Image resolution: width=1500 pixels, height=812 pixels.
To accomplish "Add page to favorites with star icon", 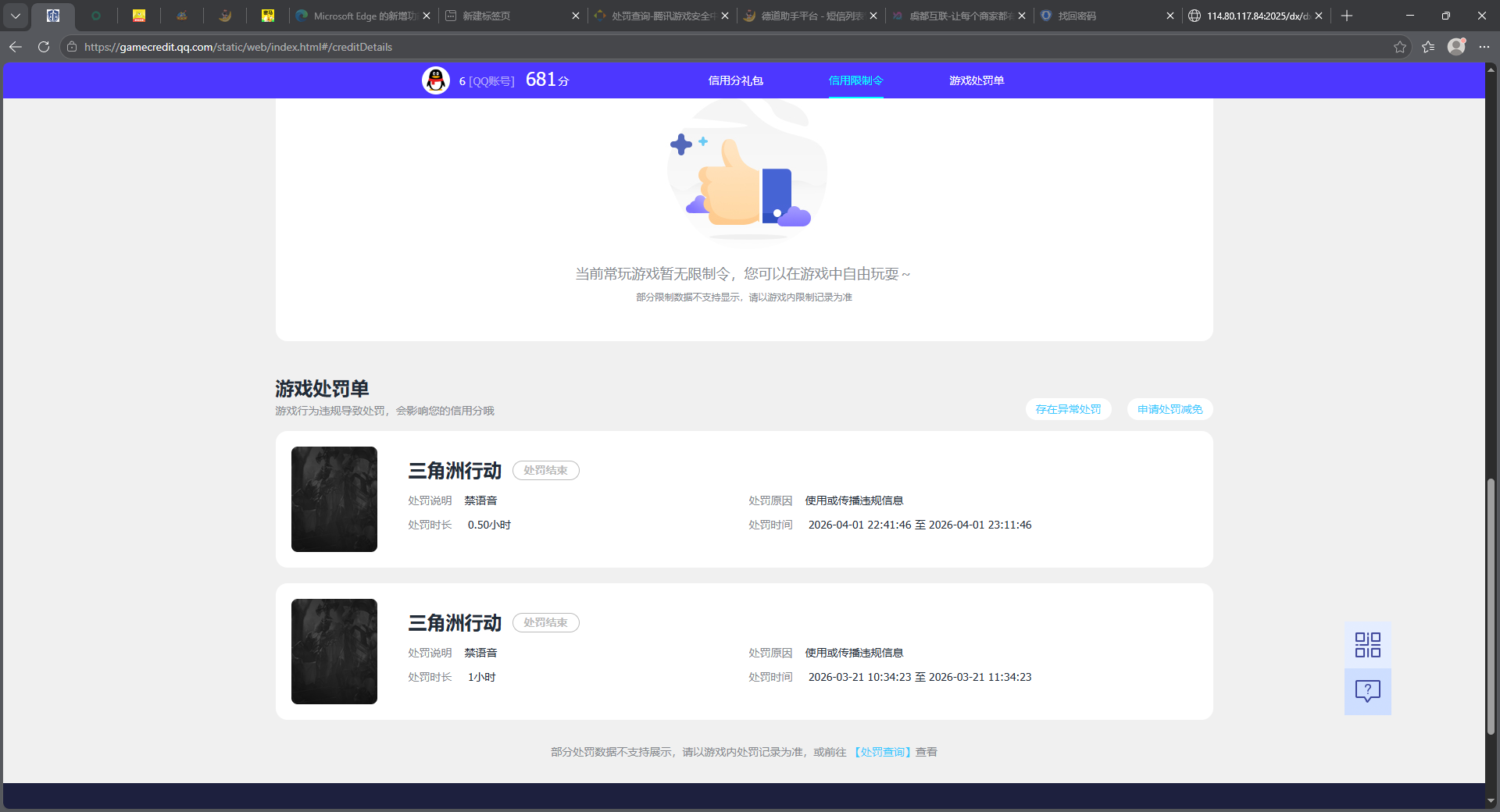I will tap(1399, 47).
